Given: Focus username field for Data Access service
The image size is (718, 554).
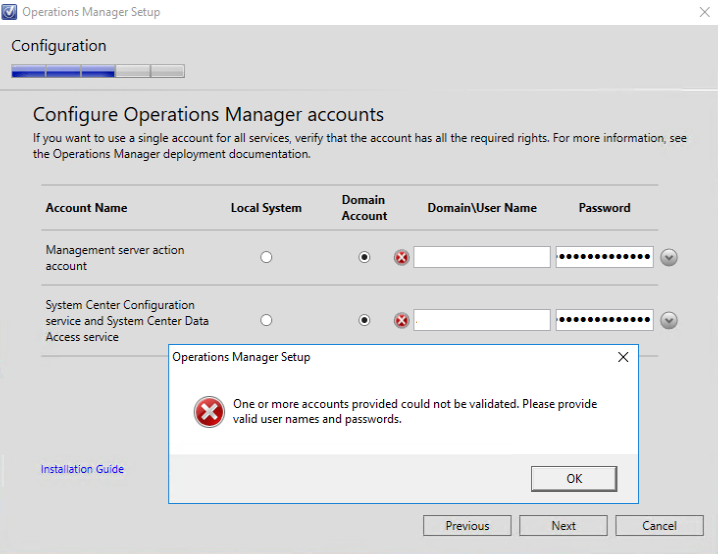Looking at the screenshot, I should tap(482, 320).
